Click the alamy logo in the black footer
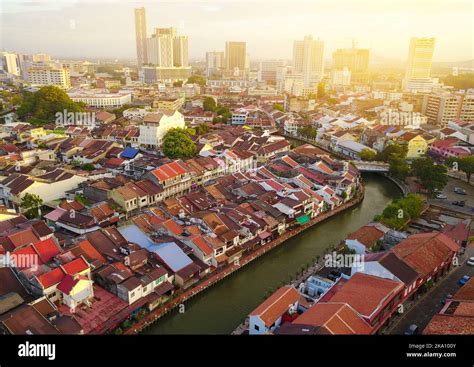 click(37, 351)
